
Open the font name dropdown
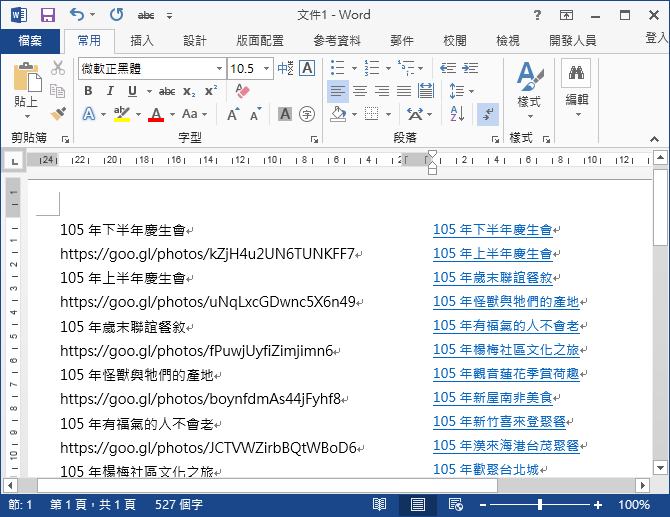tap(219, 68)
